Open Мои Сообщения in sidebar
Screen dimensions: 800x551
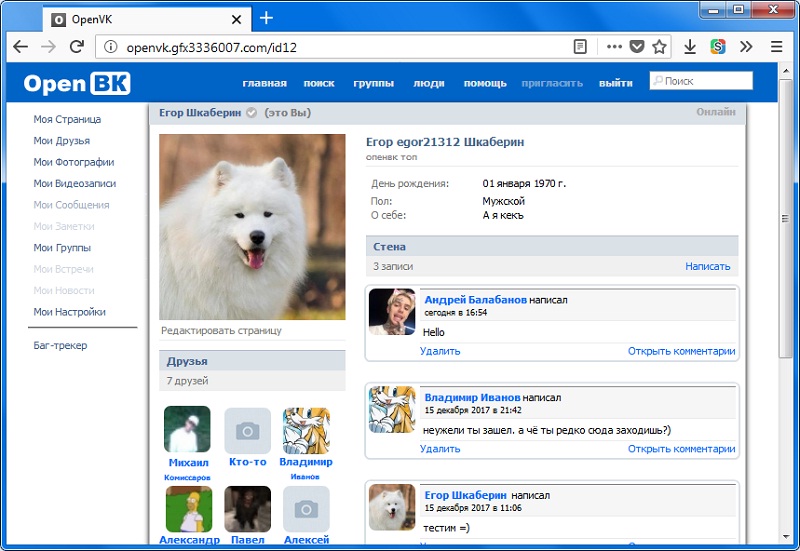(71, 205)
